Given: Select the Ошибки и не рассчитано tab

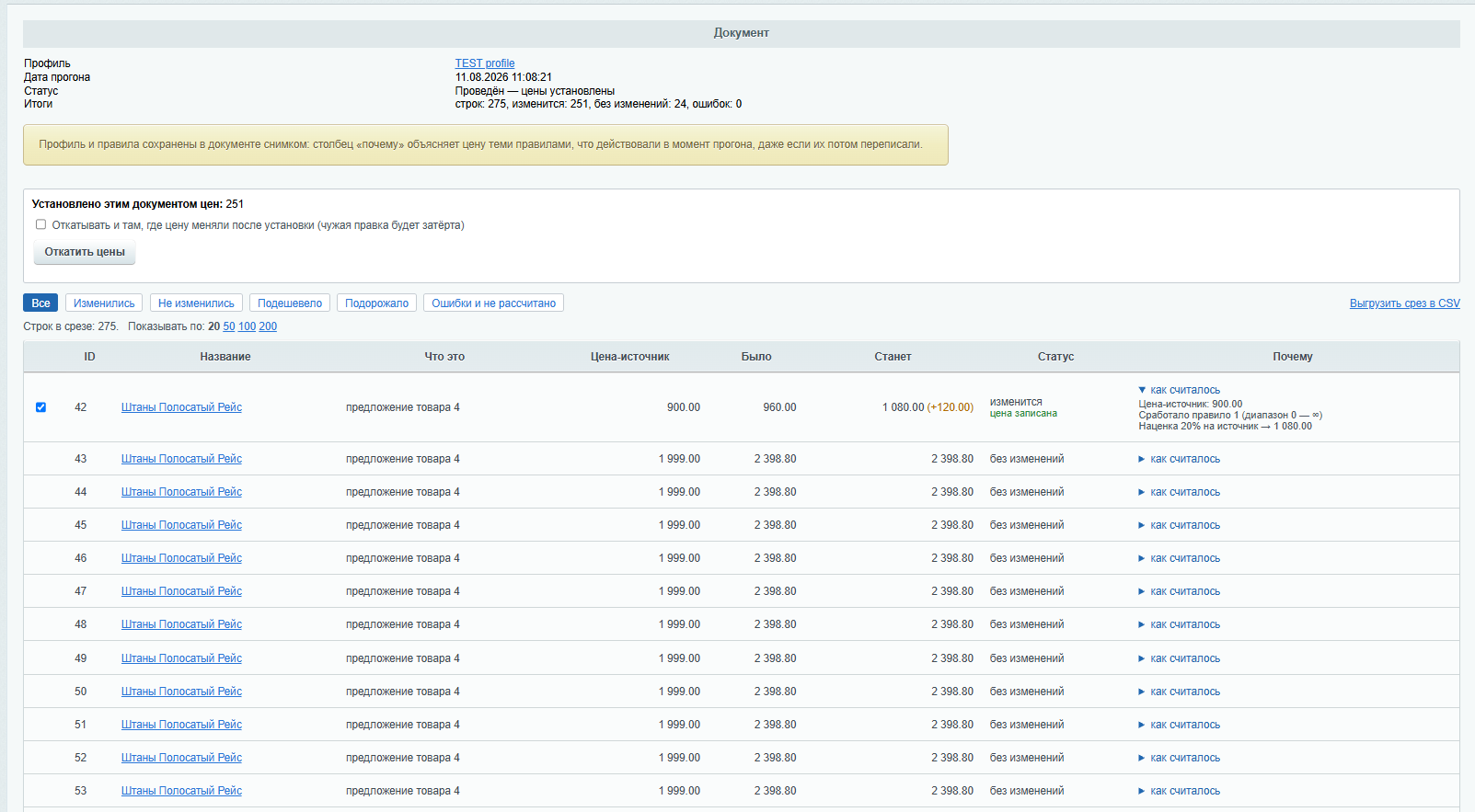Looking at the screenshot, I should point(493,303).
